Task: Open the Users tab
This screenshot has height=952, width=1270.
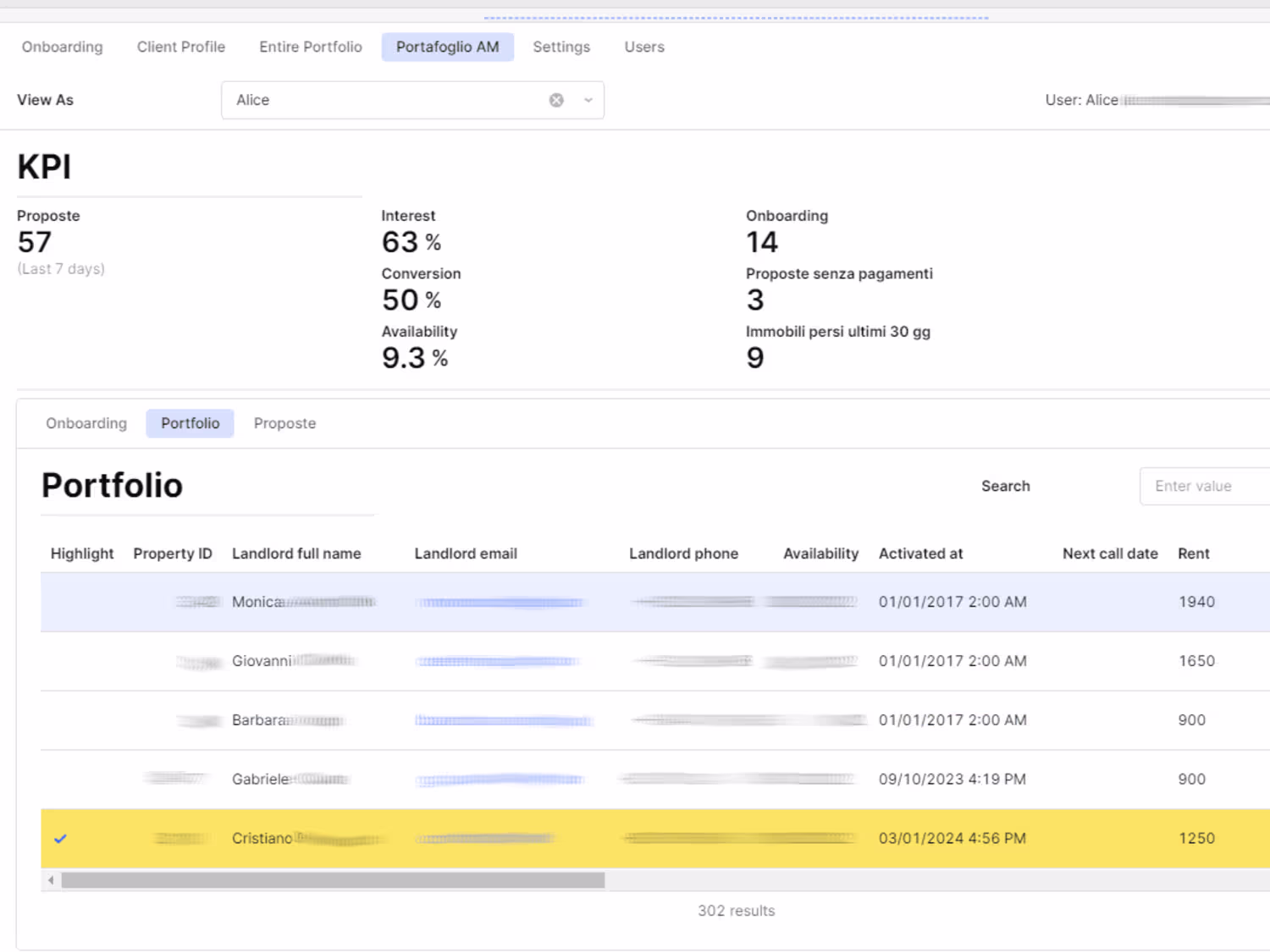Action: 643,47
